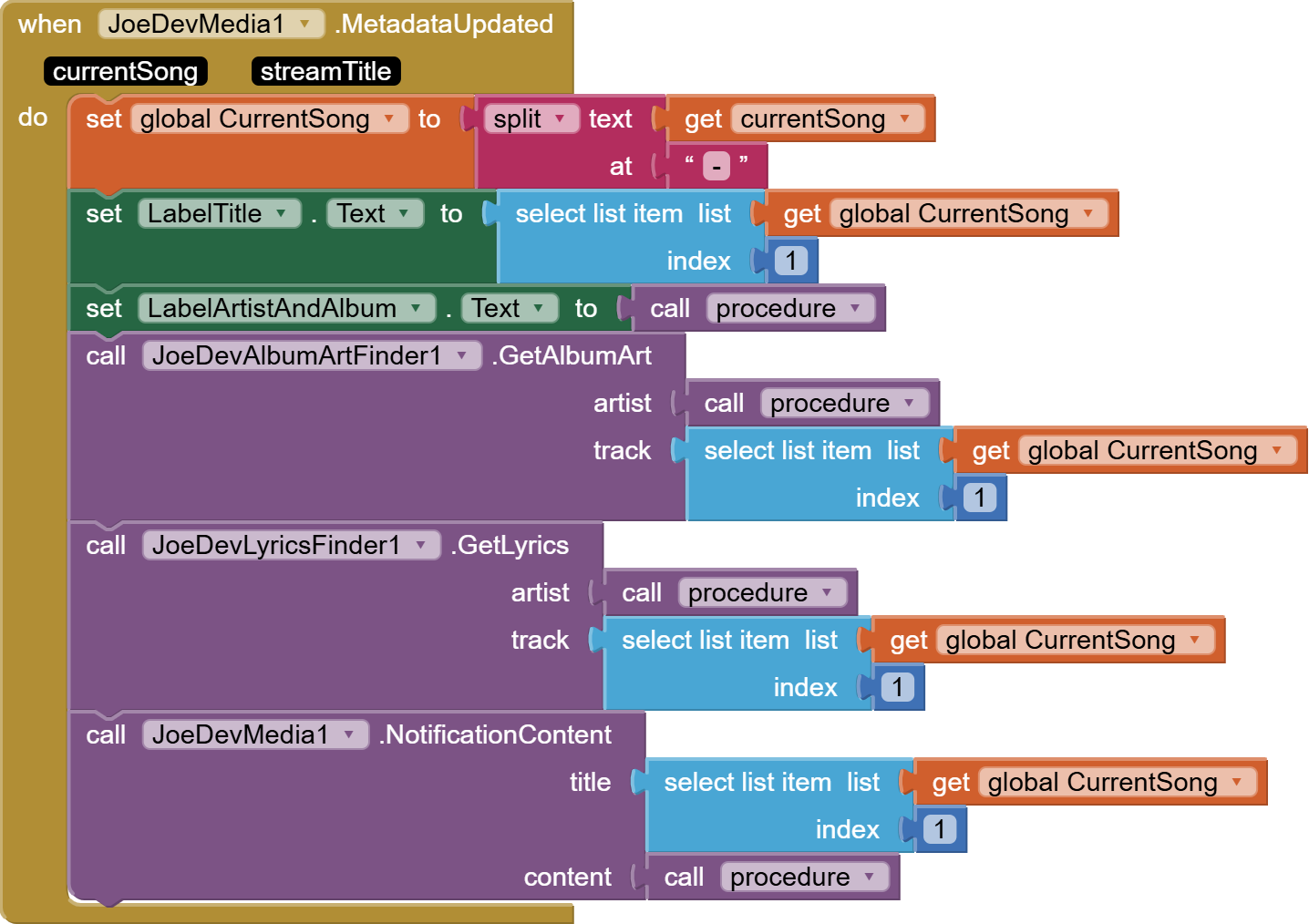This screenshot has height=924, width=1309.
Task: Click the streamTitle event parameter
Action: click(325, 72)
